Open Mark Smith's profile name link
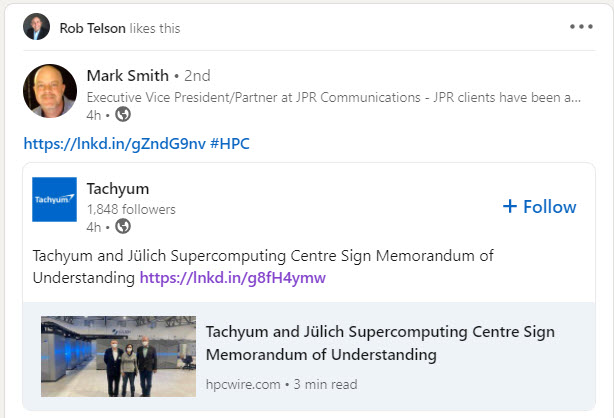Image resolution: width=614 pixels, height=418 pixels. [x=127, y=76]
